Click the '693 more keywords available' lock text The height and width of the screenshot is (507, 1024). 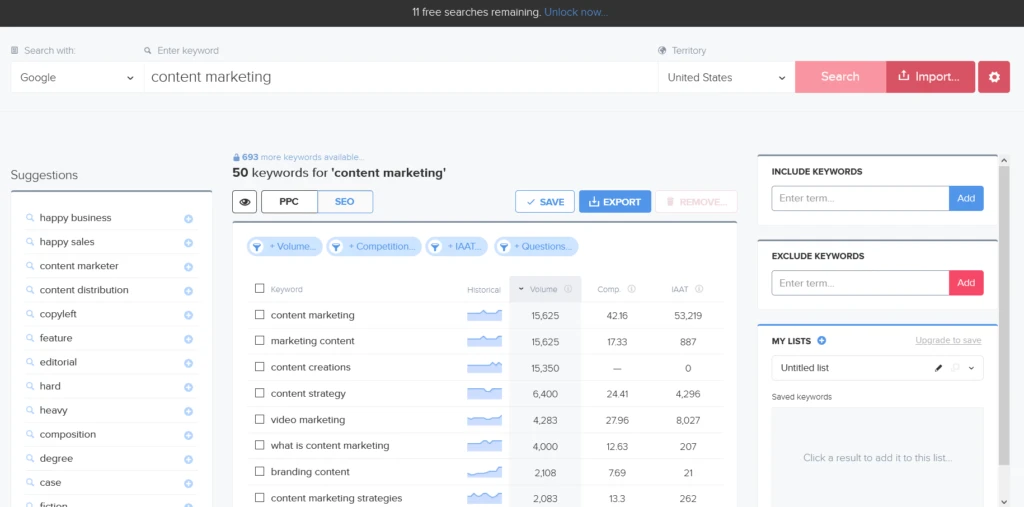298,157
